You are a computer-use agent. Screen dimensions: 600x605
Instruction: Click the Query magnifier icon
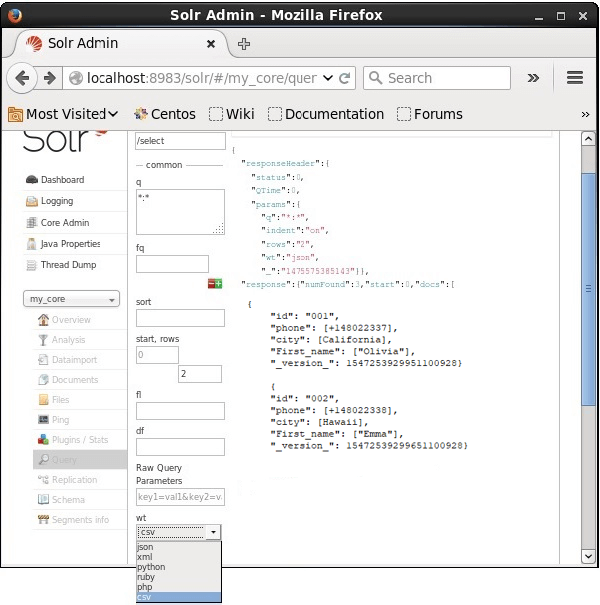click(x=43, y=459)
